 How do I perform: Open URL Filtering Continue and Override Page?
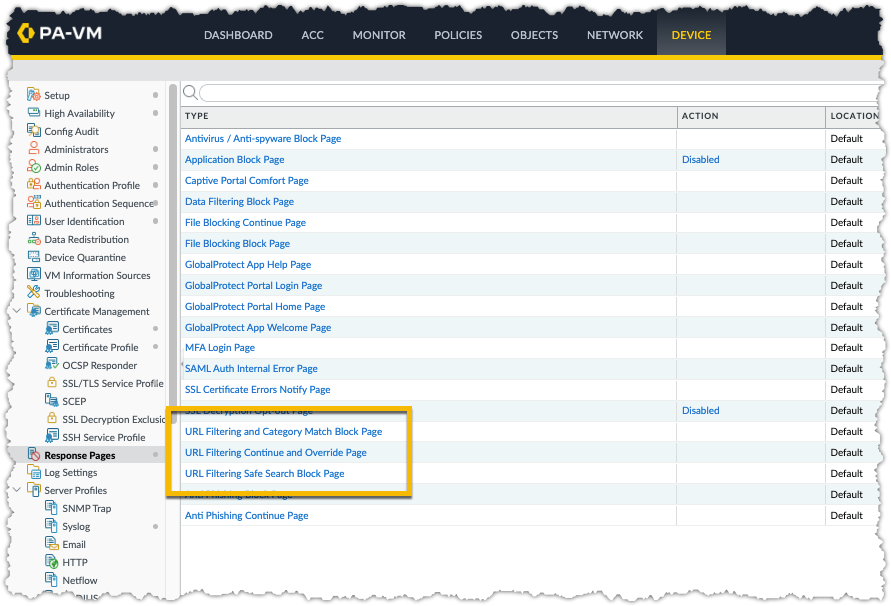click(x=276, y=453)
